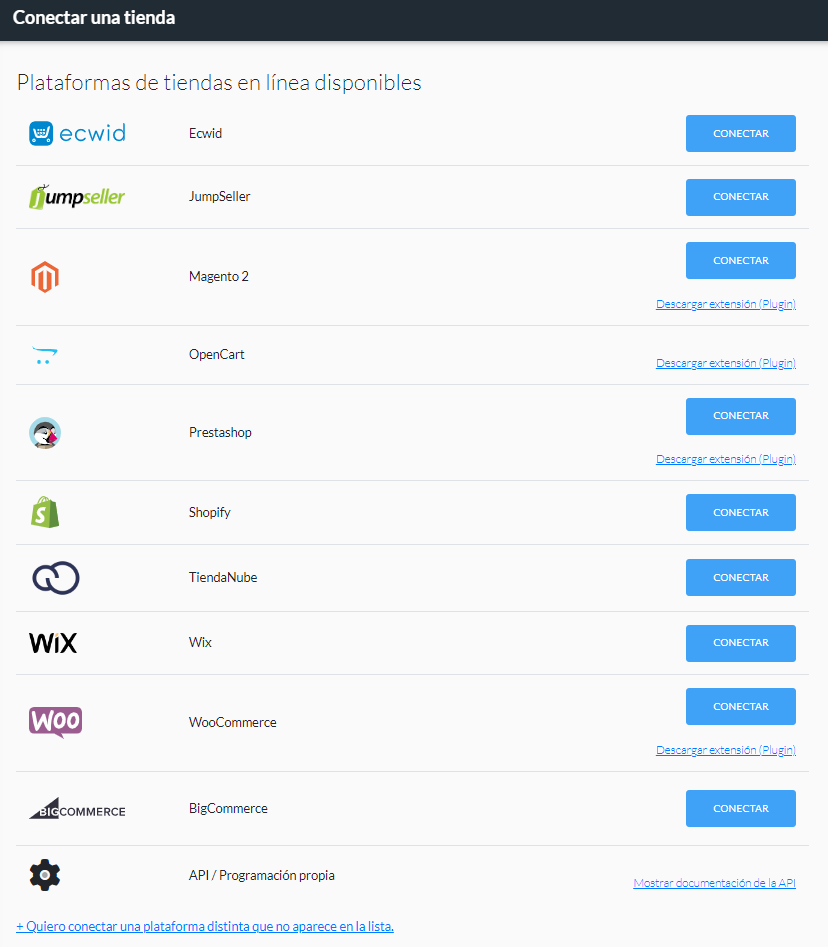This screenshot has height=947, width=828.
Task: Connect the BigCommerce store
Action: pyautogui.click(x=740, y=809)
